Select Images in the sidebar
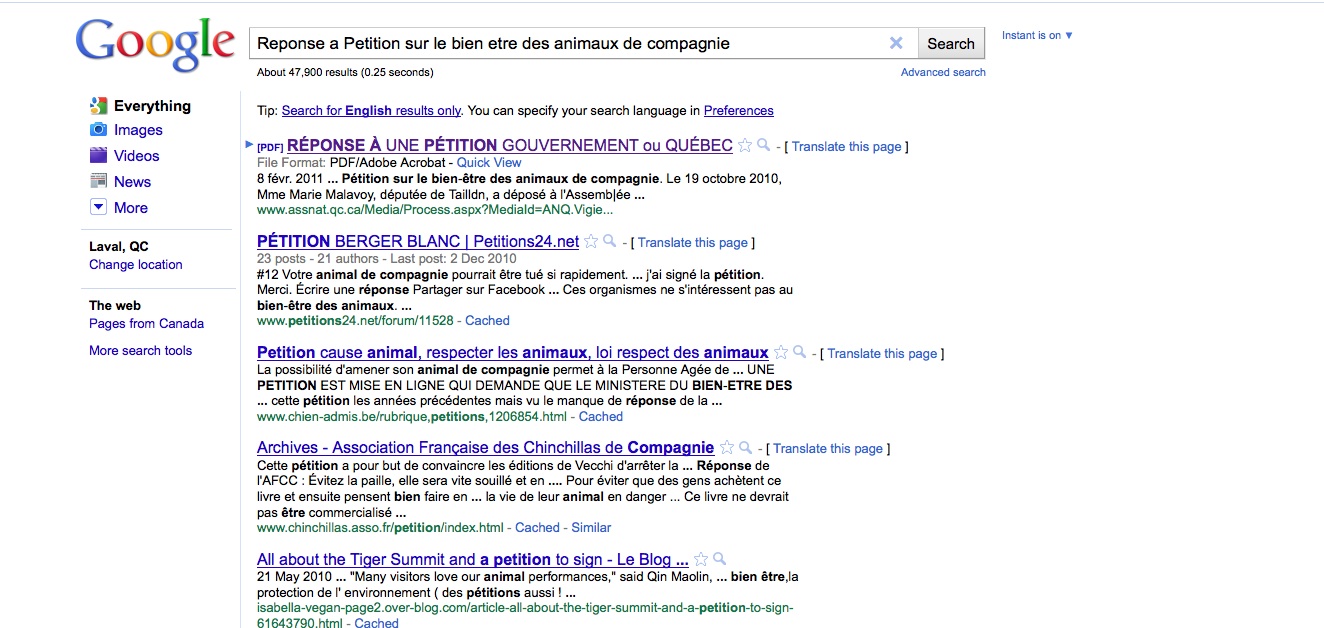 click(x=138, y=130)
